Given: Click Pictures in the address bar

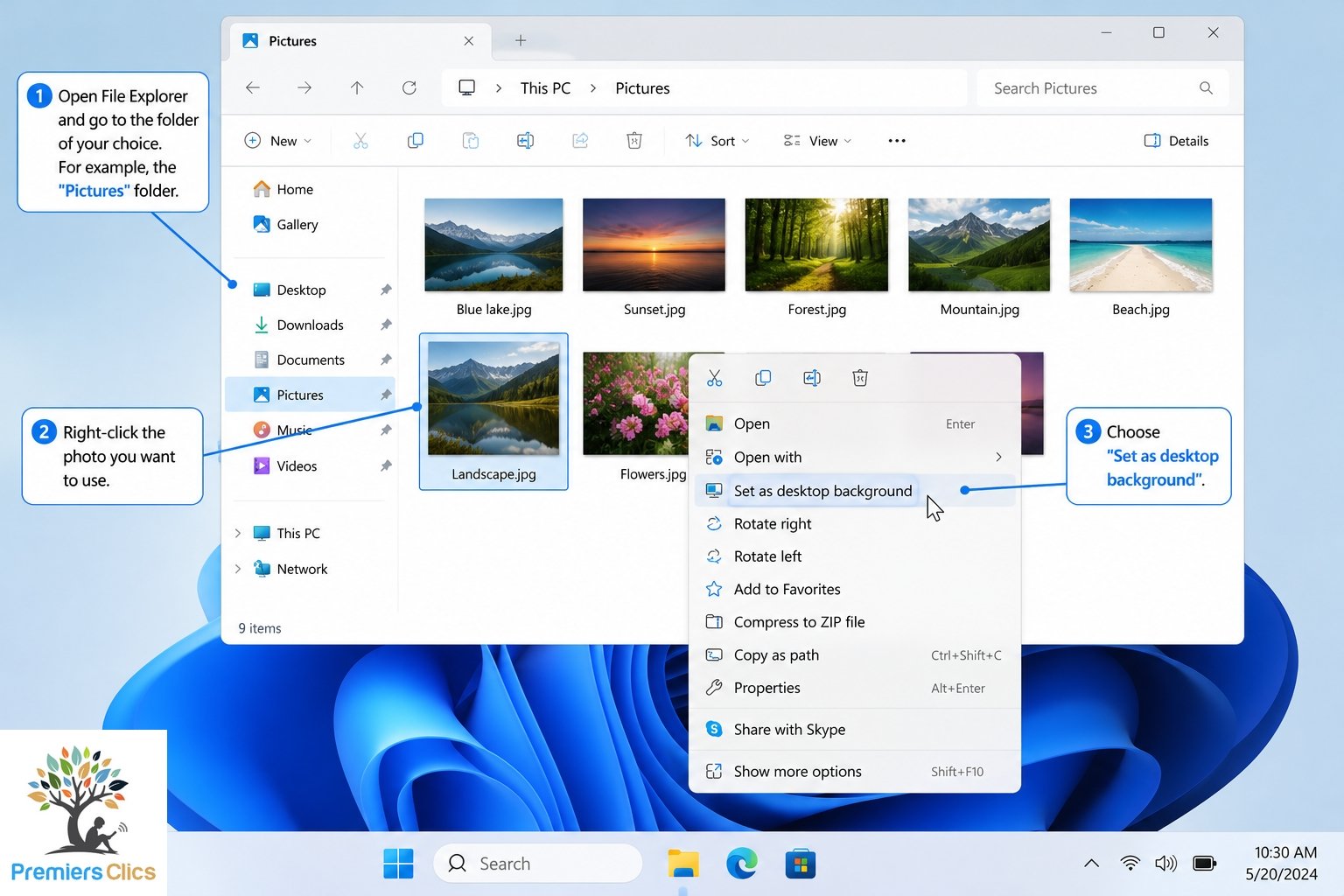Looking at the screenshot, I should pyautogui.click(x=642, y=88).
